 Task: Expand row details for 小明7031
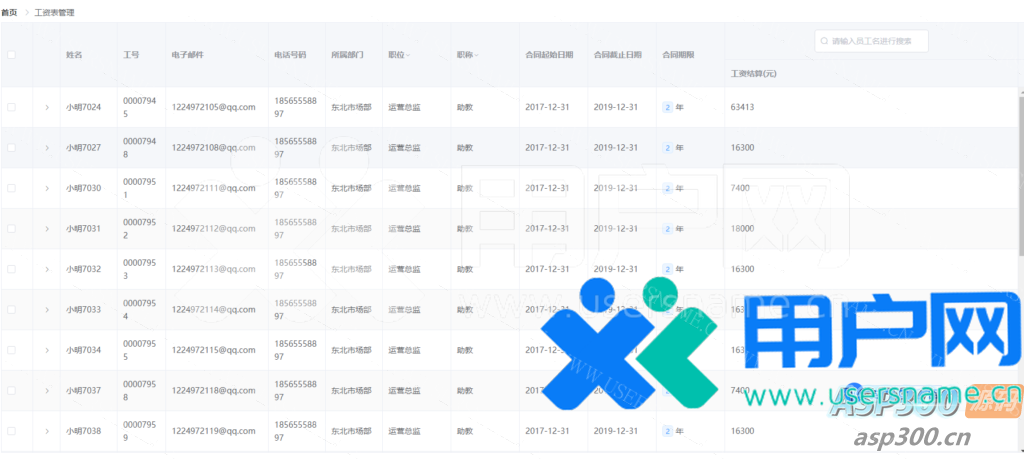[46, 229]
